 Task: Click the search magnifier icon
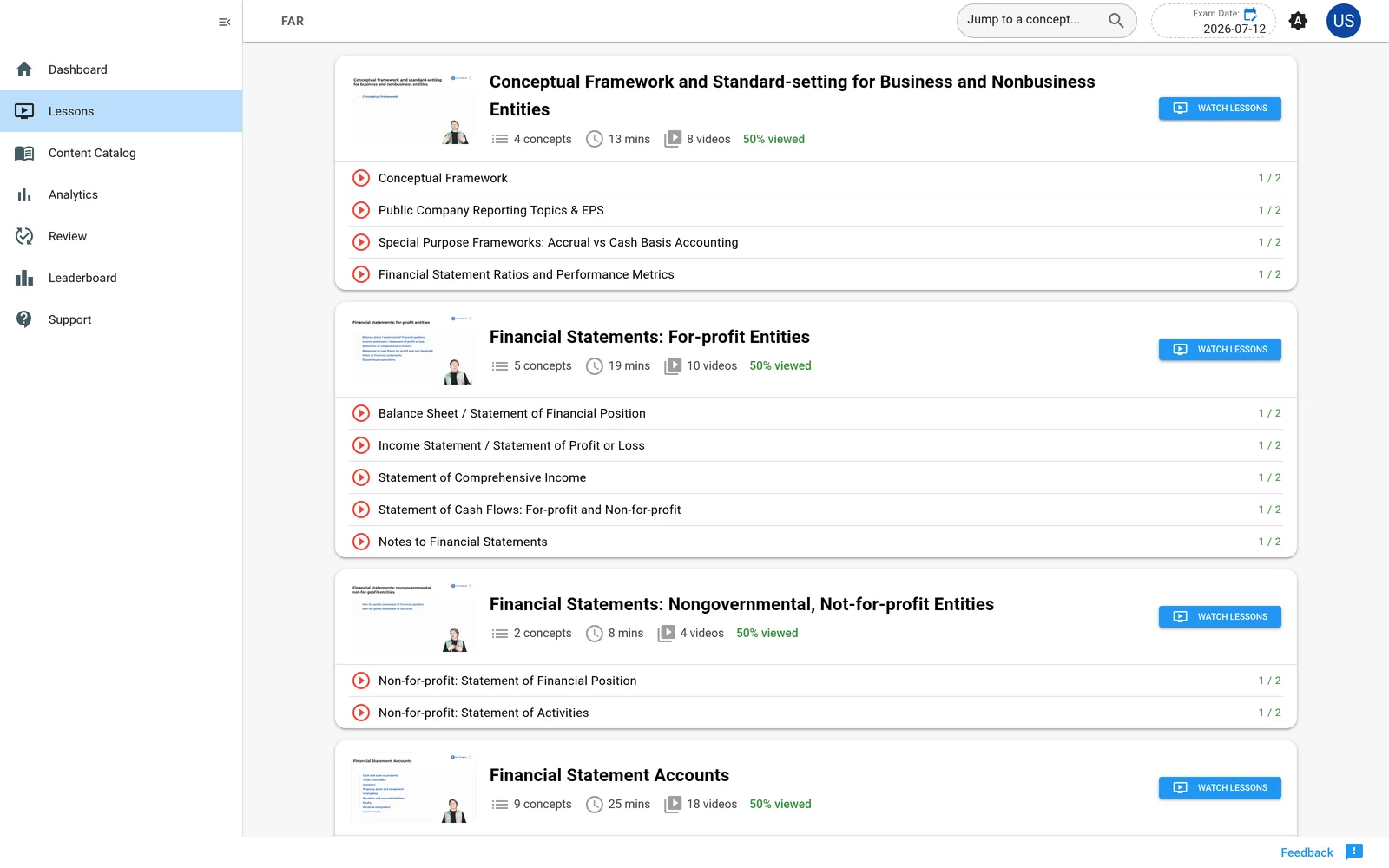click(x=1116, y=20)
